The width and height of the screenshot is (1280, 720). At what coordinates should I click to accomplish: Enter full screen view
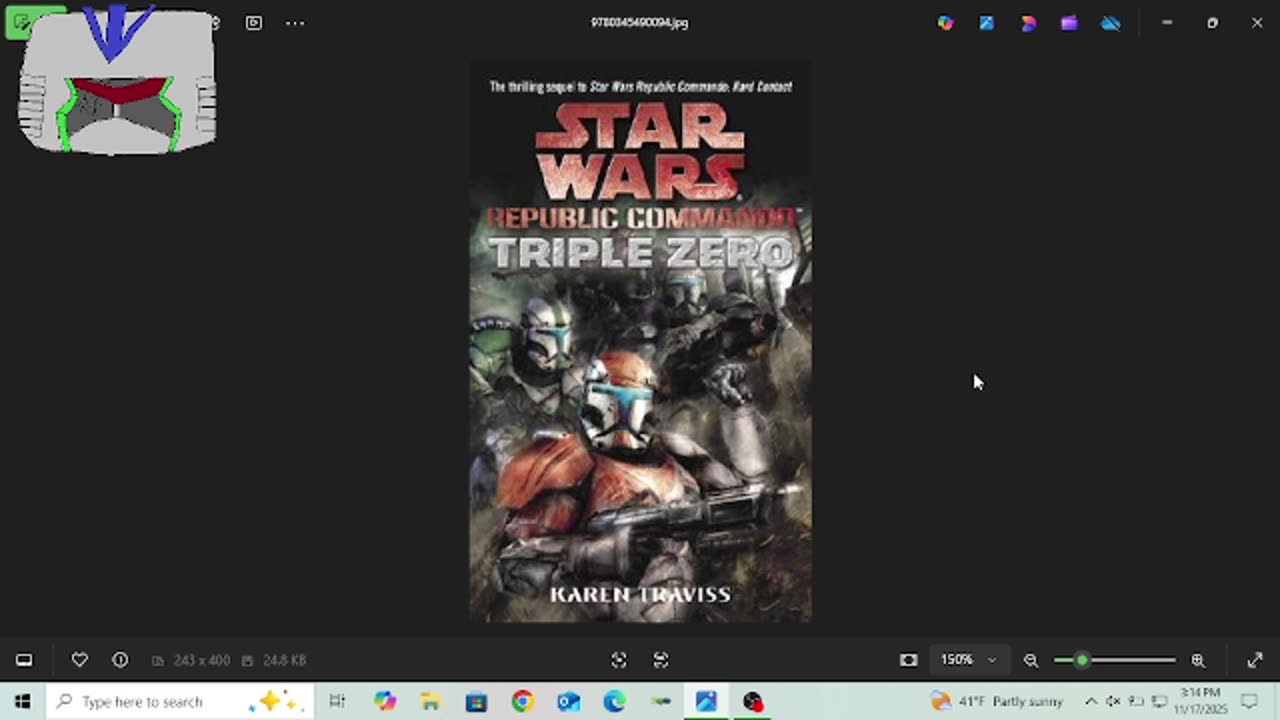click(1255, 660)
